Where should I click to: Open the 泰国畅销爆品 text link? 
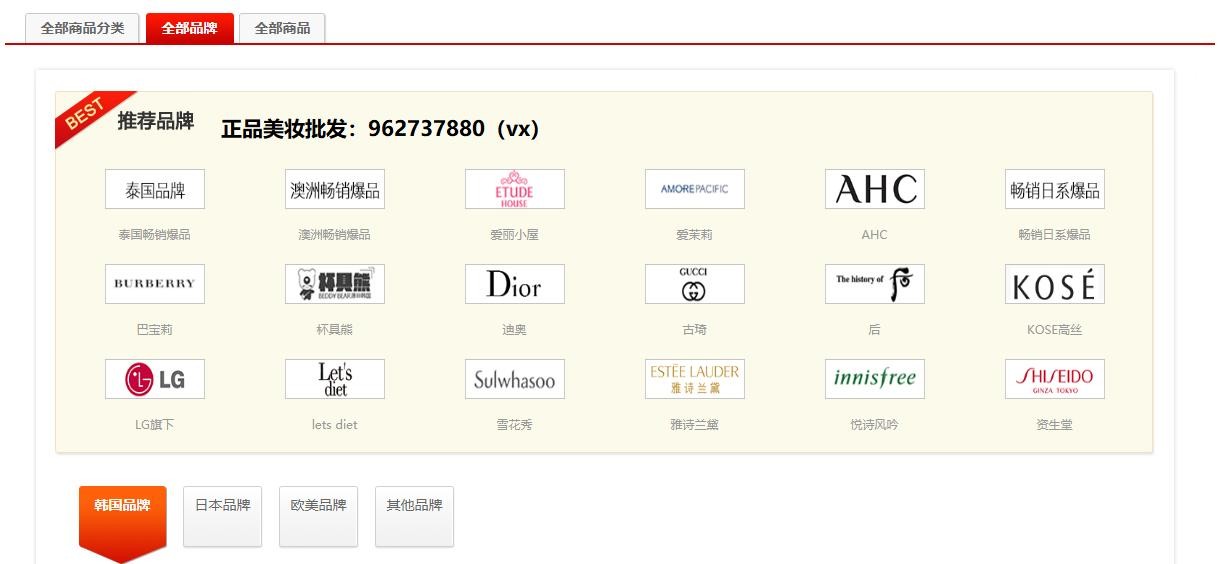154,235
